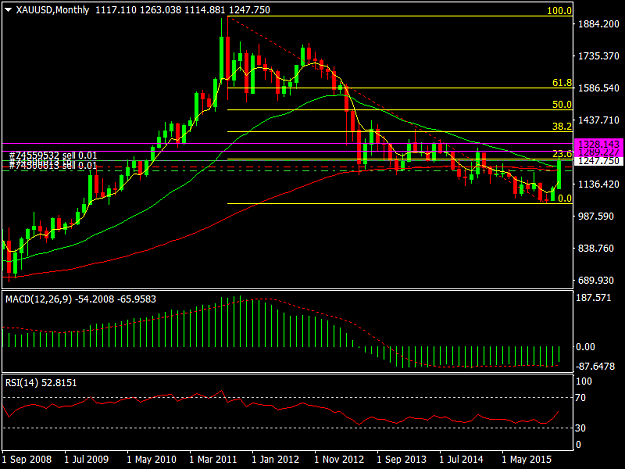Select the XAUUSD,Monthly chart title
625x469 pixels.
click(x=52, y=10)
